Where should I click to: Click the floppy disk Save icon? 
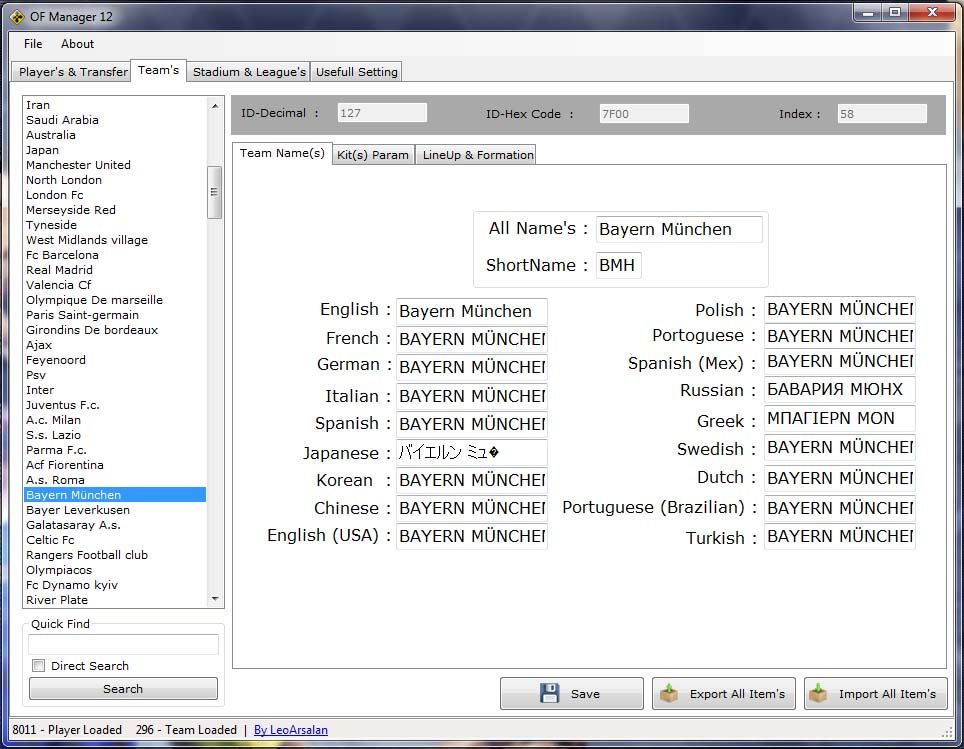click(549, 693)
